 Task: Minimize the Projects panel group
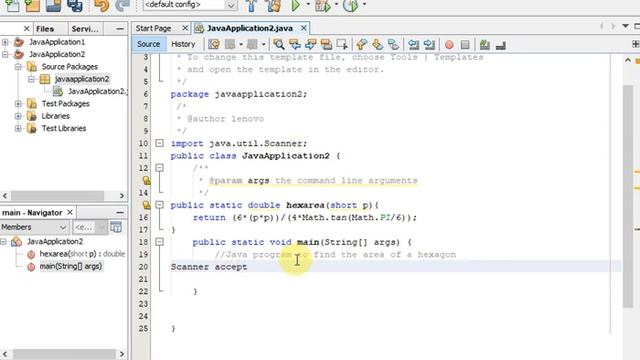tap(120, 29)
